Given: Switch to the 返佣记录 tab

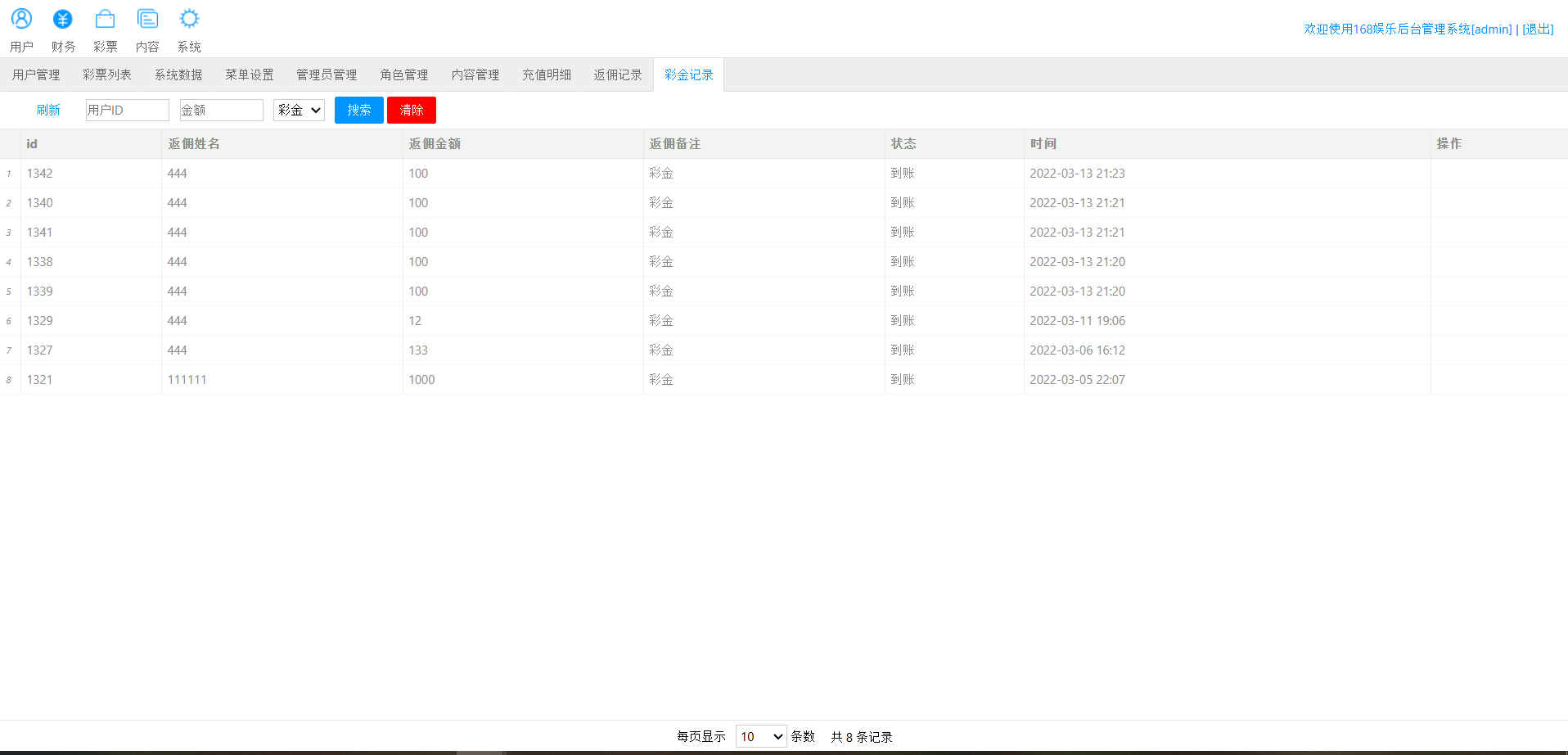Looking at the screenshot, I should (x=618, y=75).
